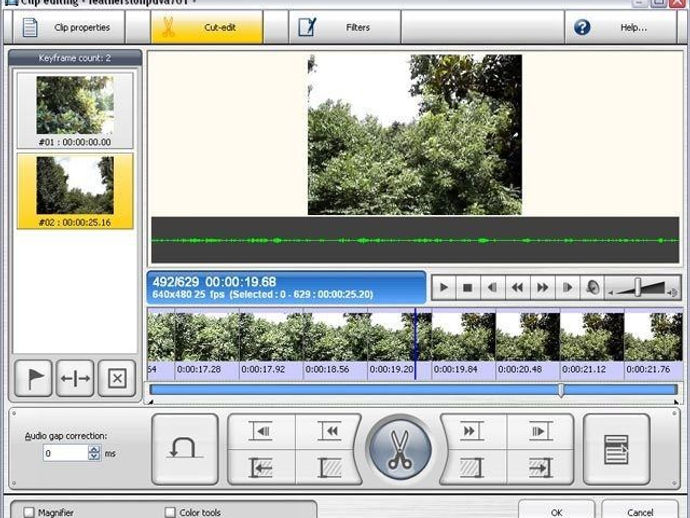This screenshot has height=518, width=690.
Task: Play the clip preview
Action: tap(444, 288)
